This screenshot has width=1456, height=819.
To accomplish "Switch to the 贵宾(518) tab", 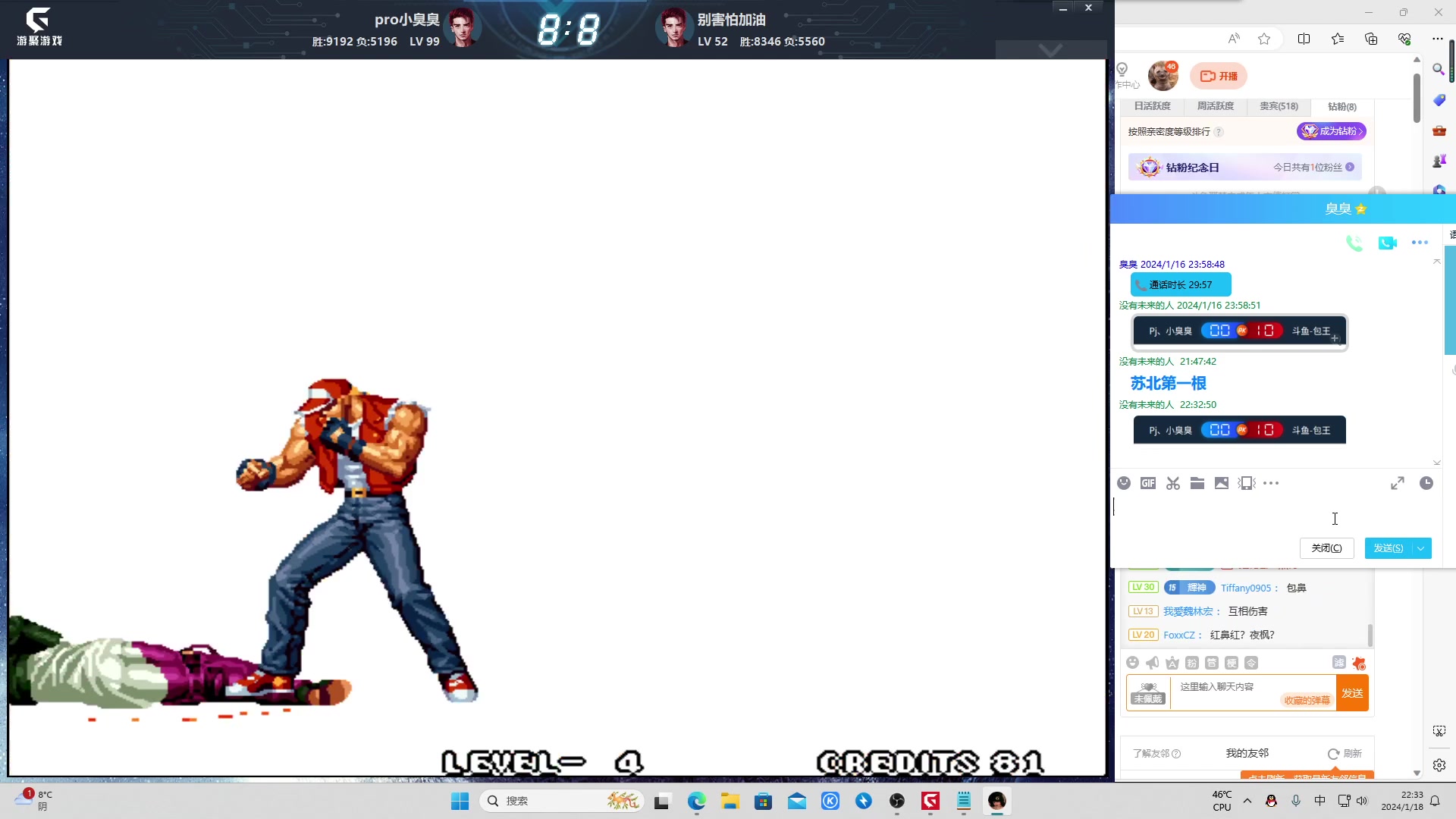I will pyautogui.click(x=1279, y=106).
